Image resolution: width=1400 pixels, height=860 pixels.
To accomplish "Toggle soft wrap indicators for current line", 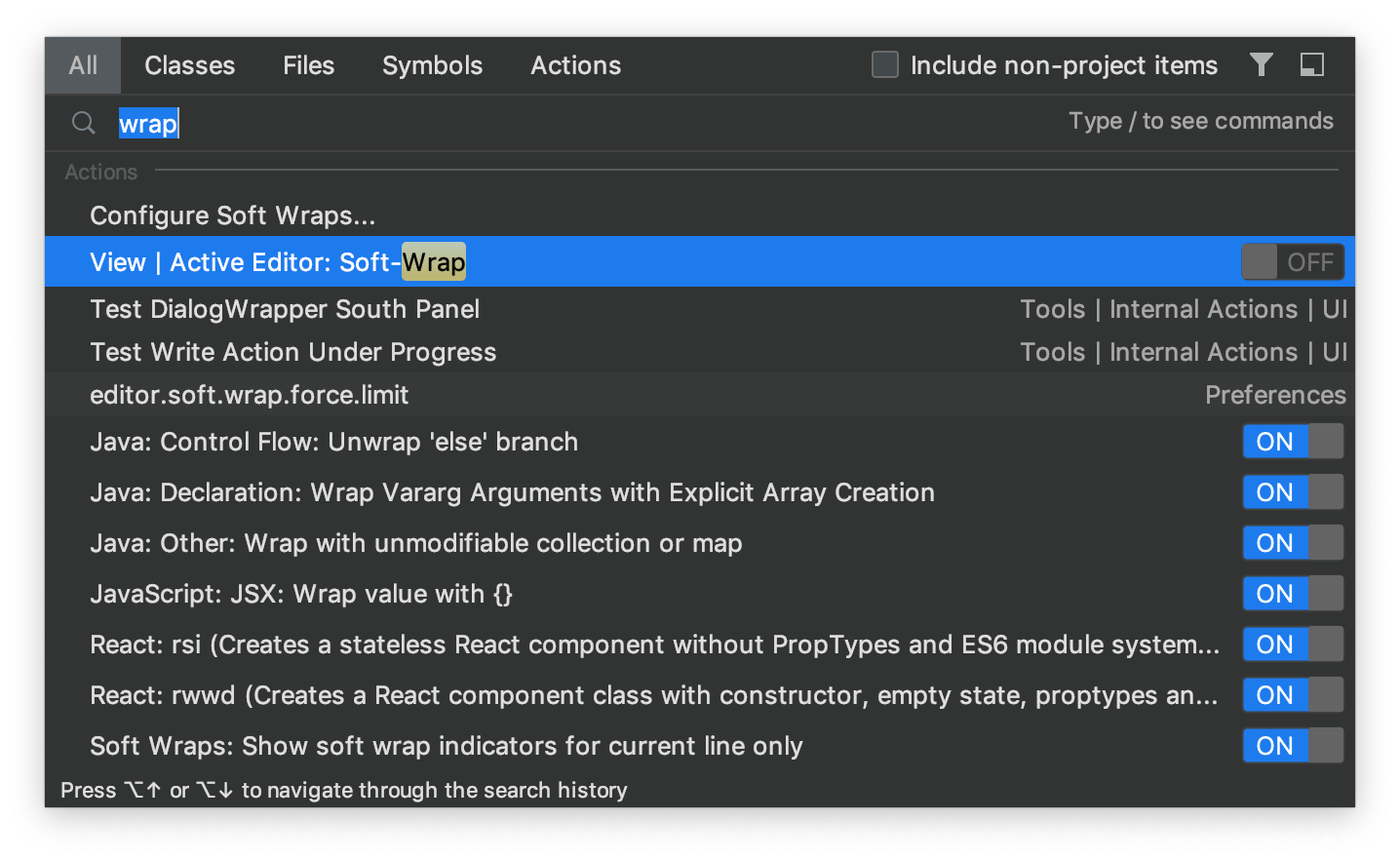I will click(1293, 745).
